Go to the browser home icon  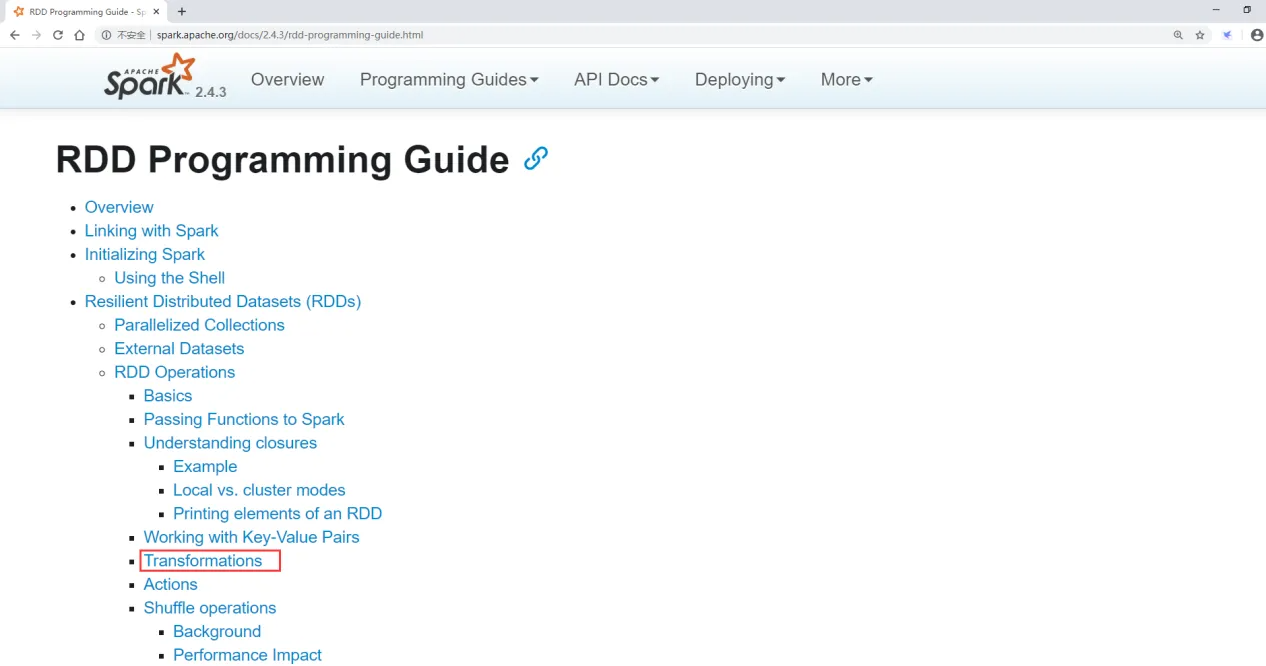(x=79, y=35)
